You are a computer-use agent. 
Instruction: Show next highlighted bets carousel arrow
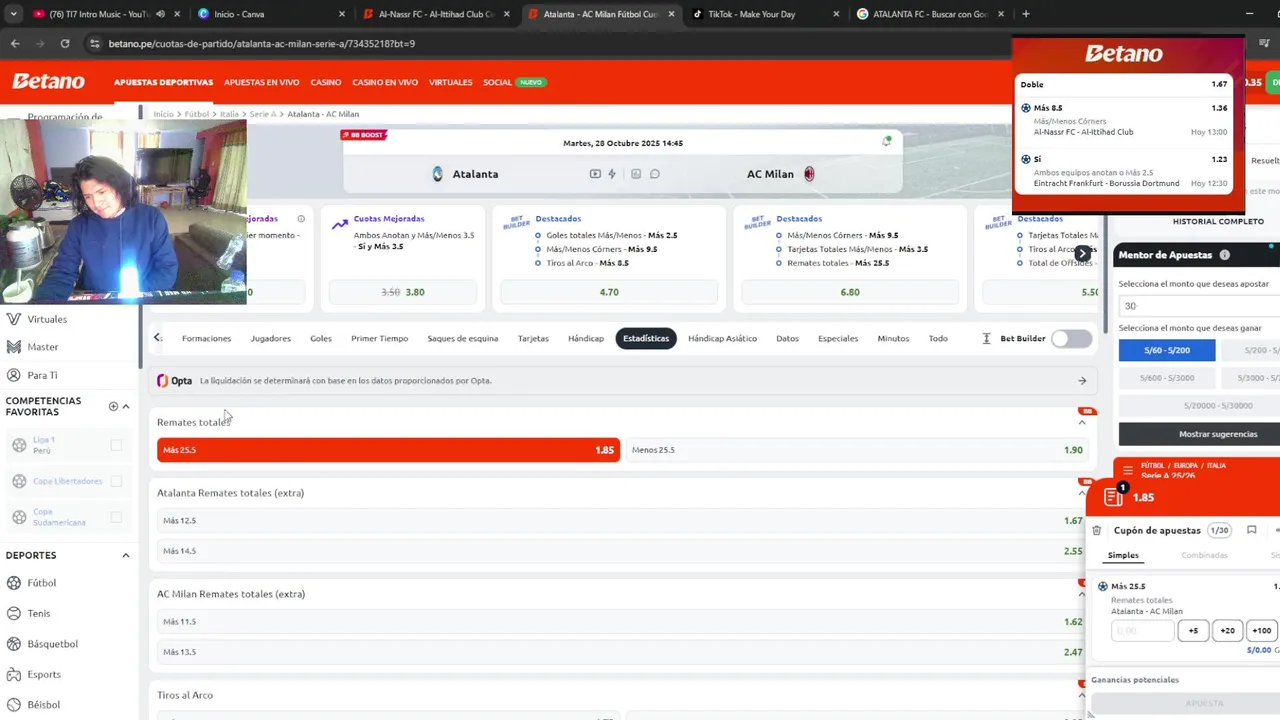click(1082, 254)
